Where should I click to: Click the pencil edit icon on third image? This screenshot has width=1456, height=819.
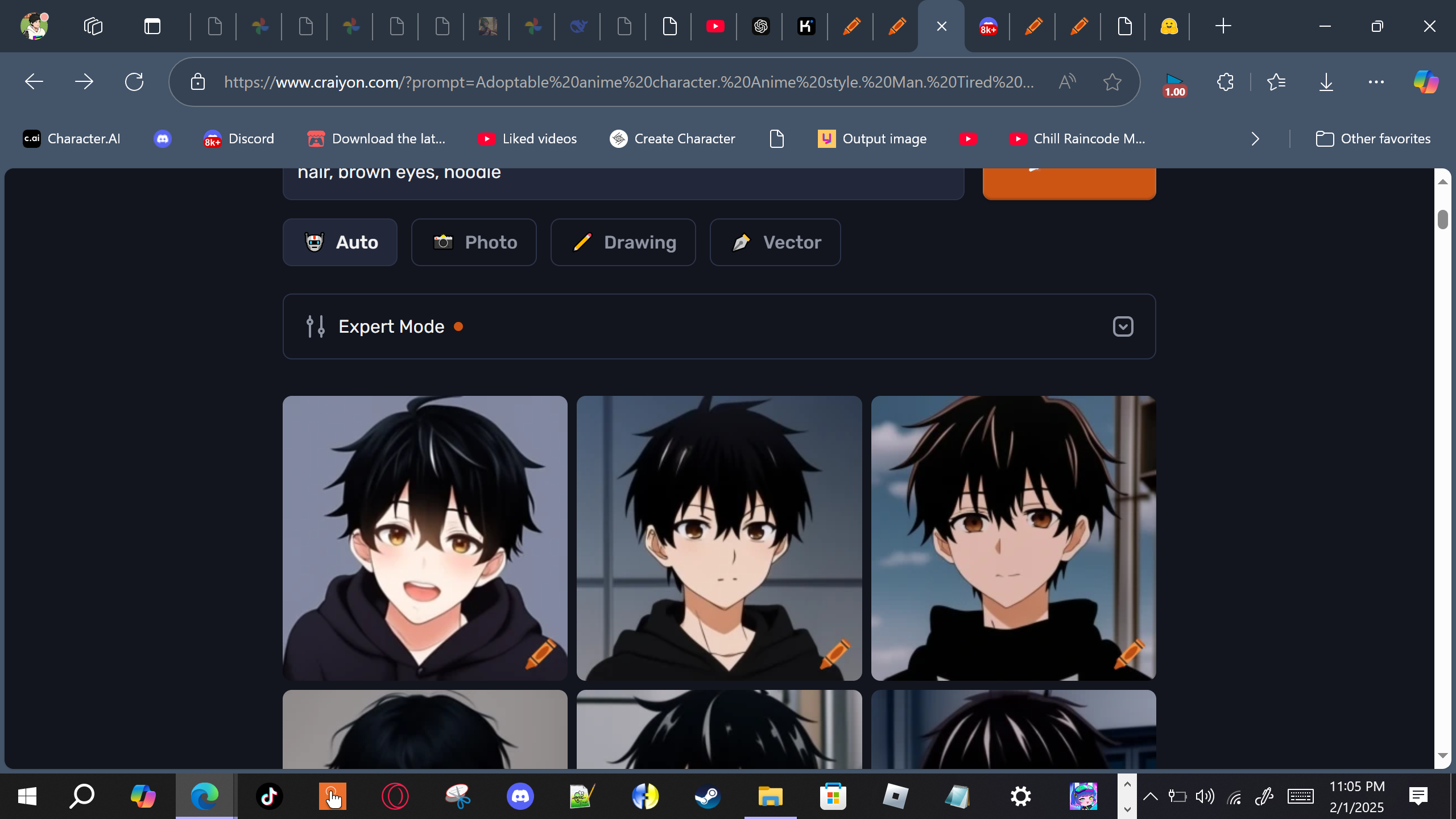point(1129,653)
